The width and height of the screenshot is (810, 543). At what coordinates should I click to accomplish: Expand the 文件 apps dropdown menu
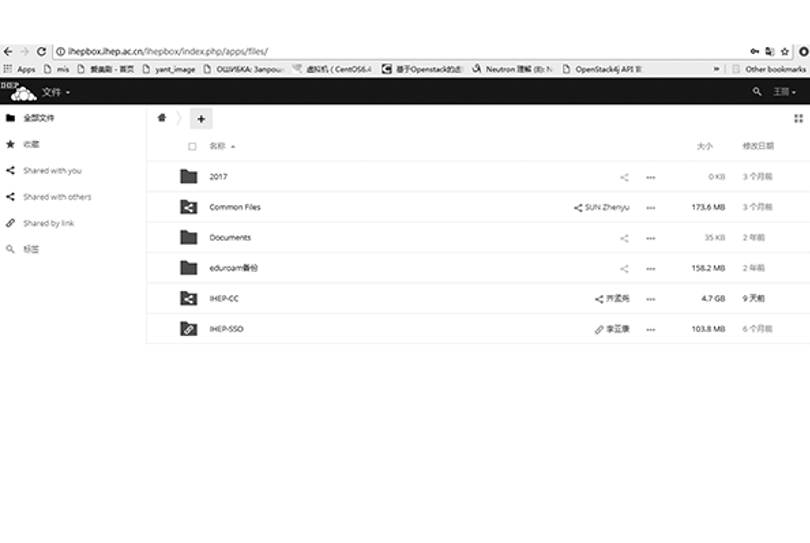pyautogui.click(x=55, y=92)
